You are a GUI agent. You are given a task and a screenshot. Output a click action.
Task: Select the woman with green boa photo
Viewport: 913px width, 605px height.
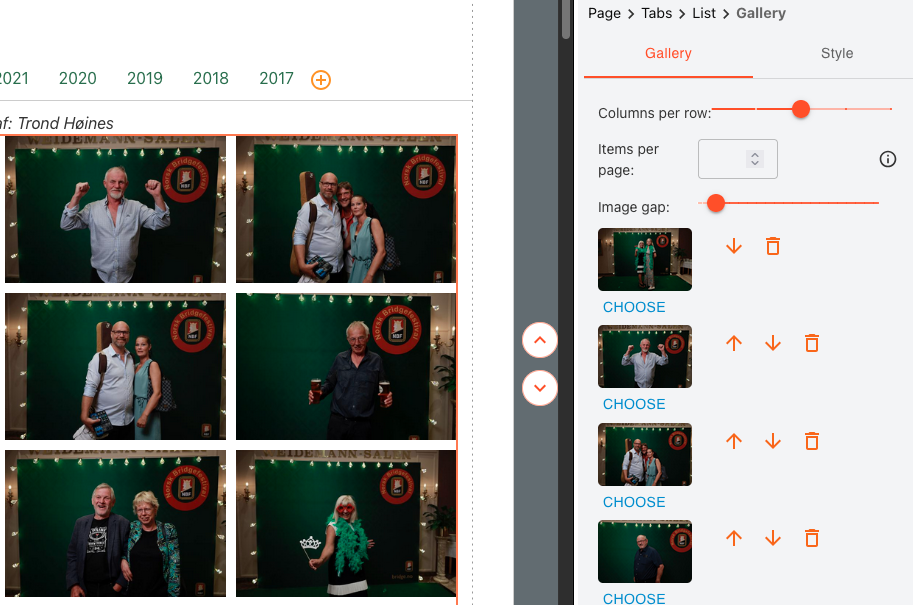click(x=345, y=523)
